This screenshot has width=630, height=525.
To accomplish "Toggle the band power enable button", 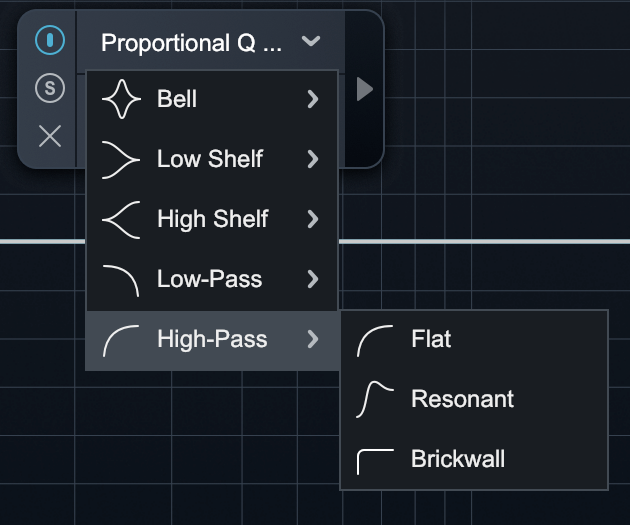I will click(49, 41).
